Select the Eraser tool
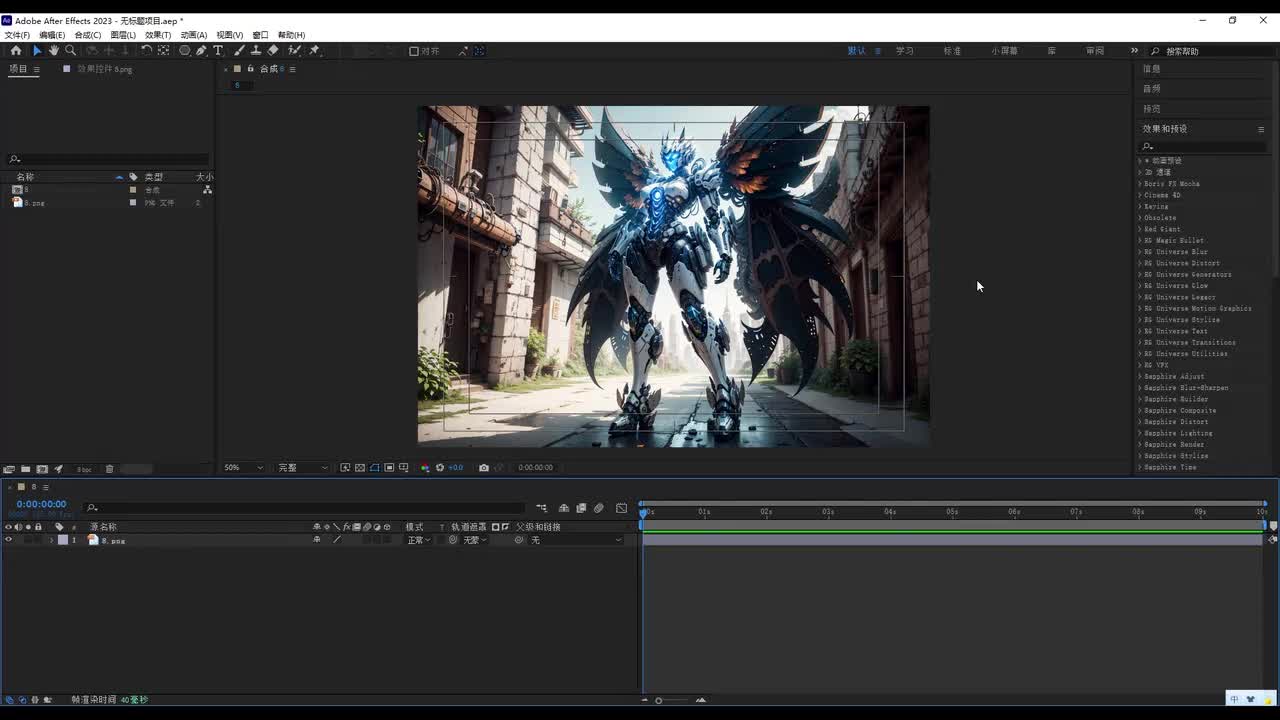The image size is (1280, 720). pyautogui.click(x=273, y=50)
